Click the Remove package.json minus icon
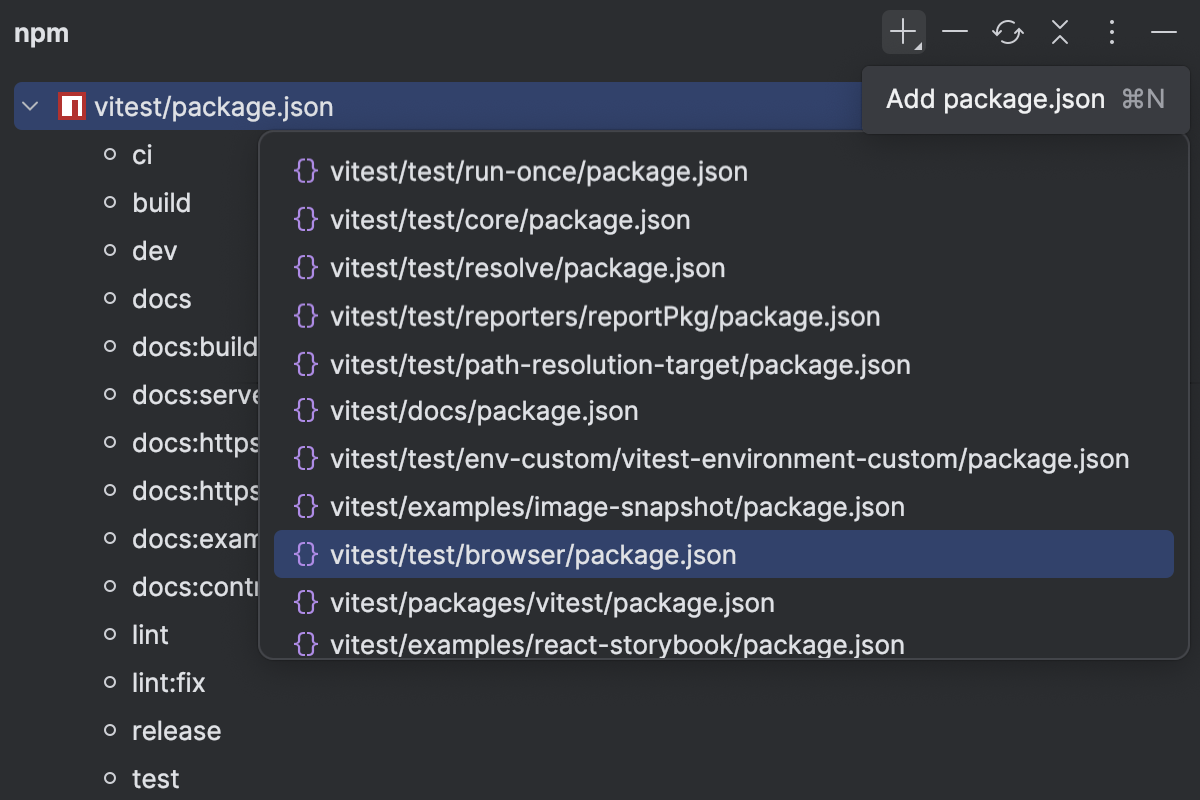1200x800 pixels. [x=955, y=32]
